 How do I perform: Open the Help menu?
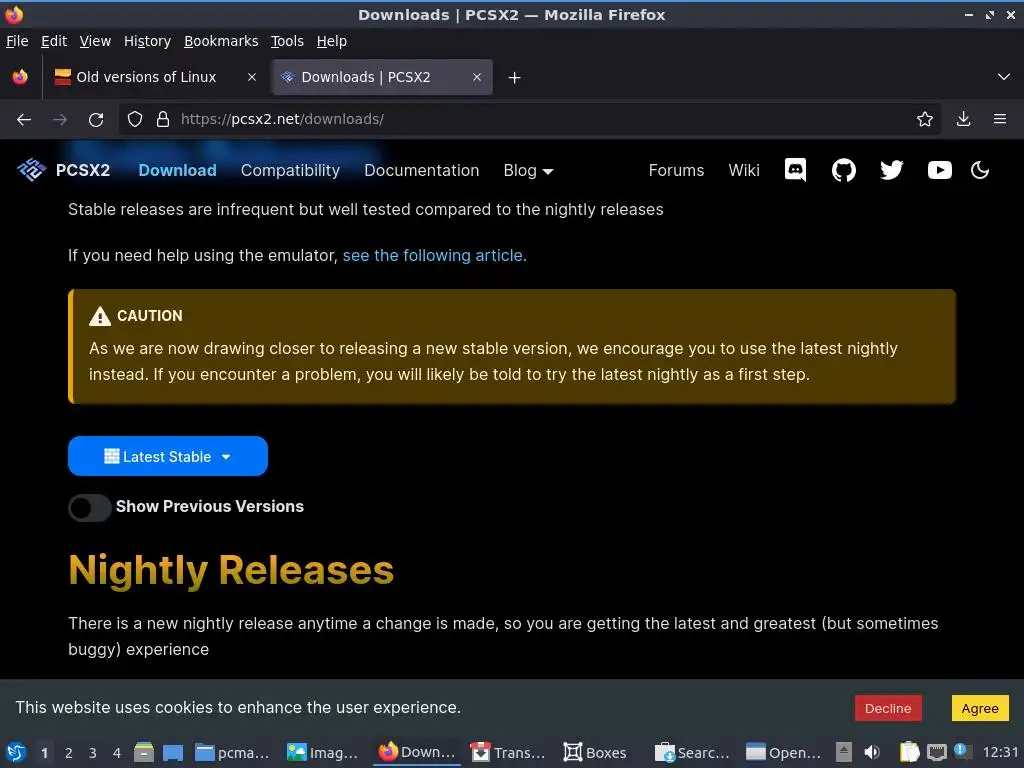coord(332,41)
